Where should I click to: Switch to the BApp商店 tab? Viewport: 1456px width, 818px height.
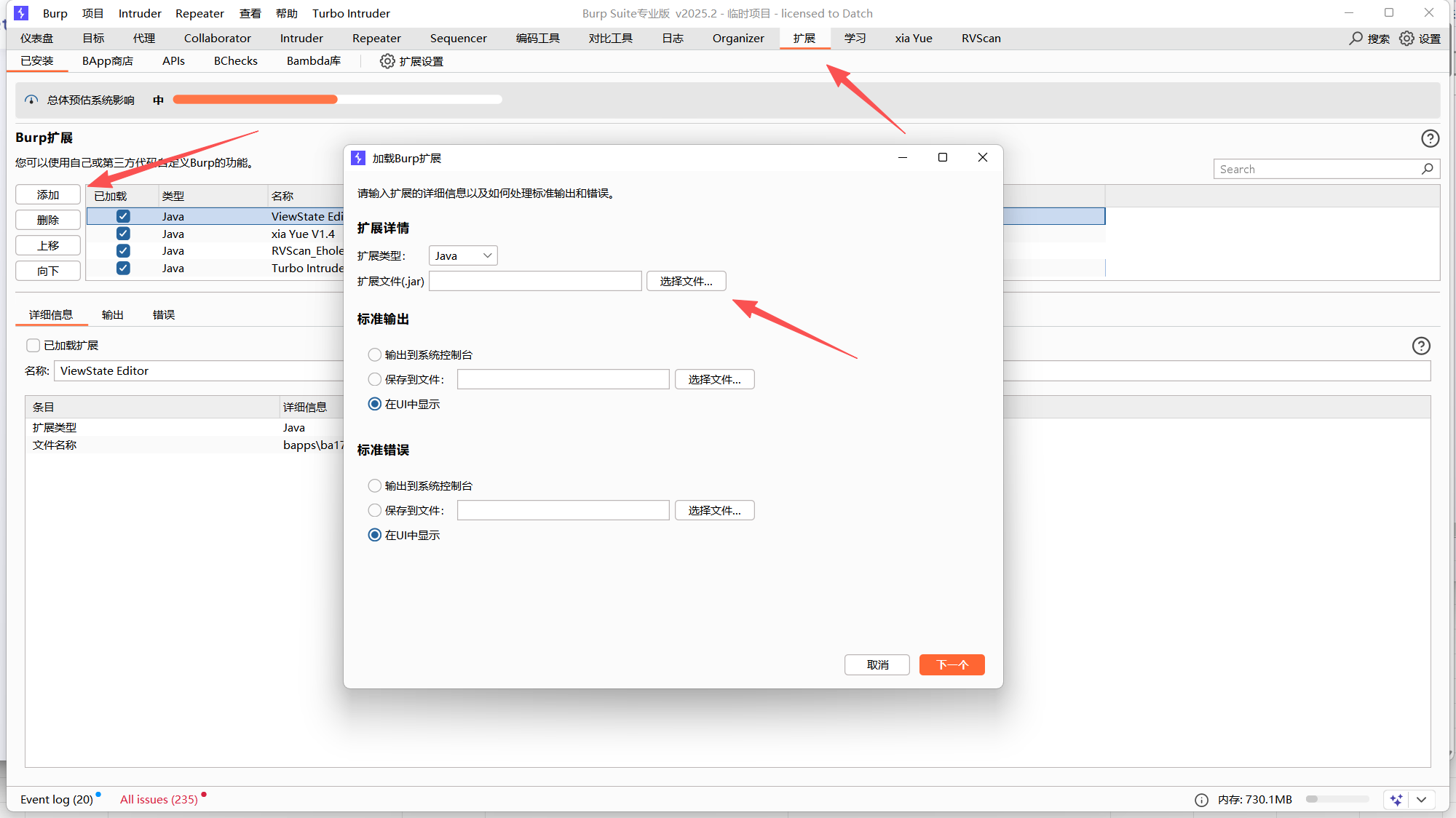(107, 61)
